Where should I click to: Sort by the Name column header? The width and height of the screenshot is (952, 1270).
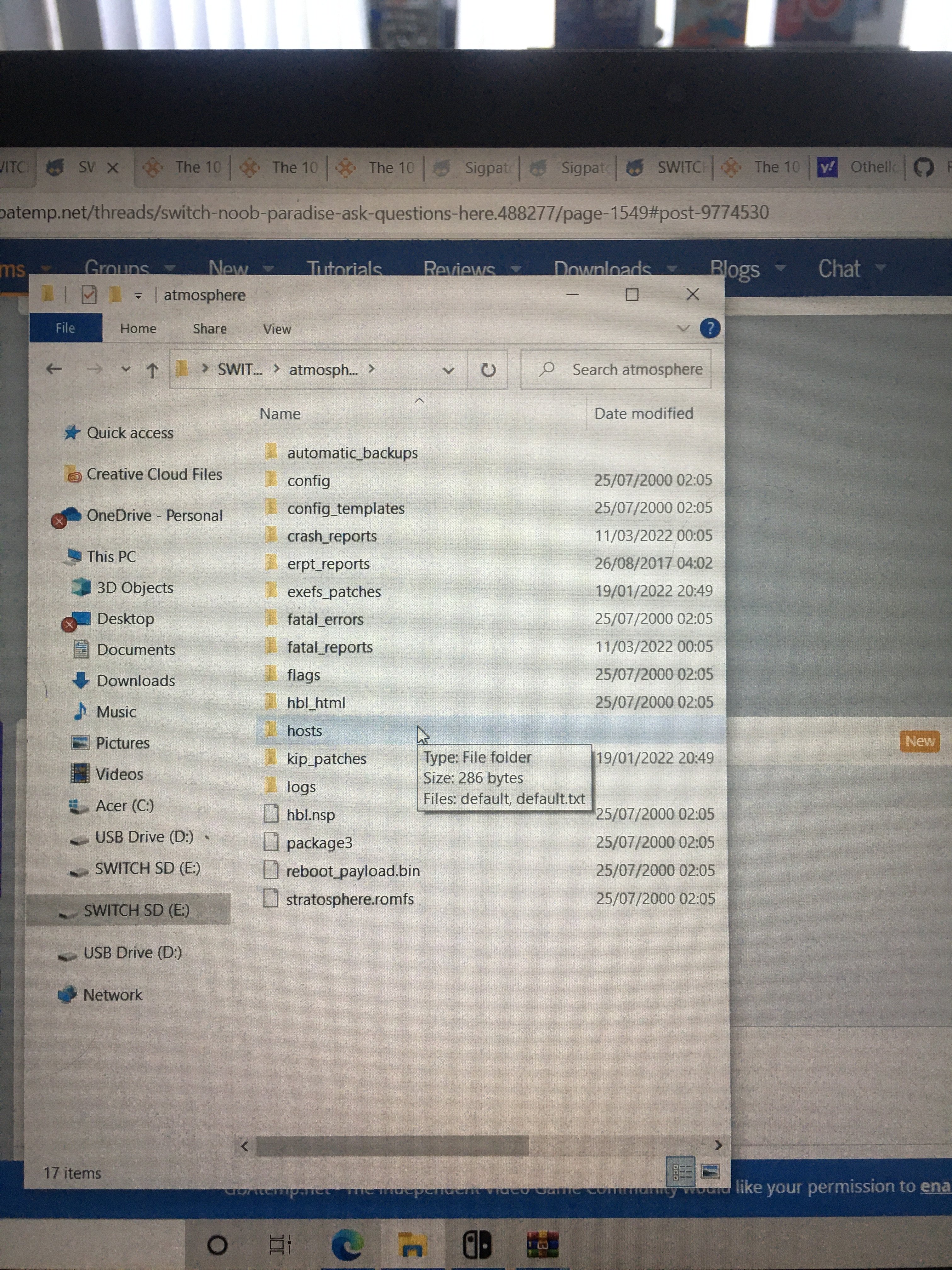click(x=280, y=414)
